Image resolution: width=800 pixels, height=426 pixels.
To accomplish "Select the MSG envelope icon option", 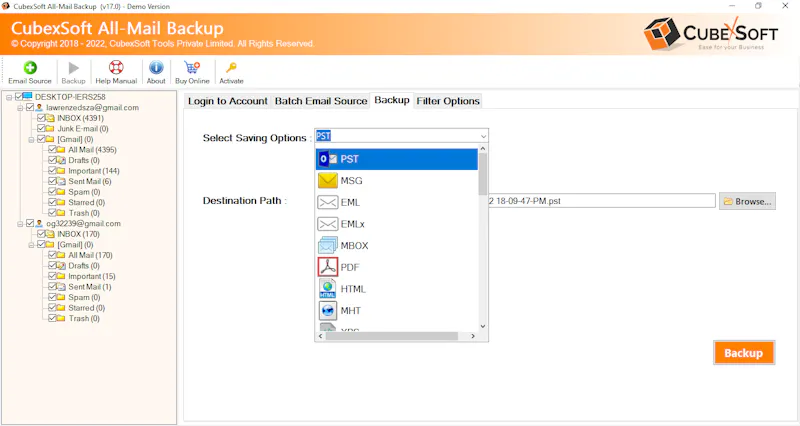I will [328, 181].
